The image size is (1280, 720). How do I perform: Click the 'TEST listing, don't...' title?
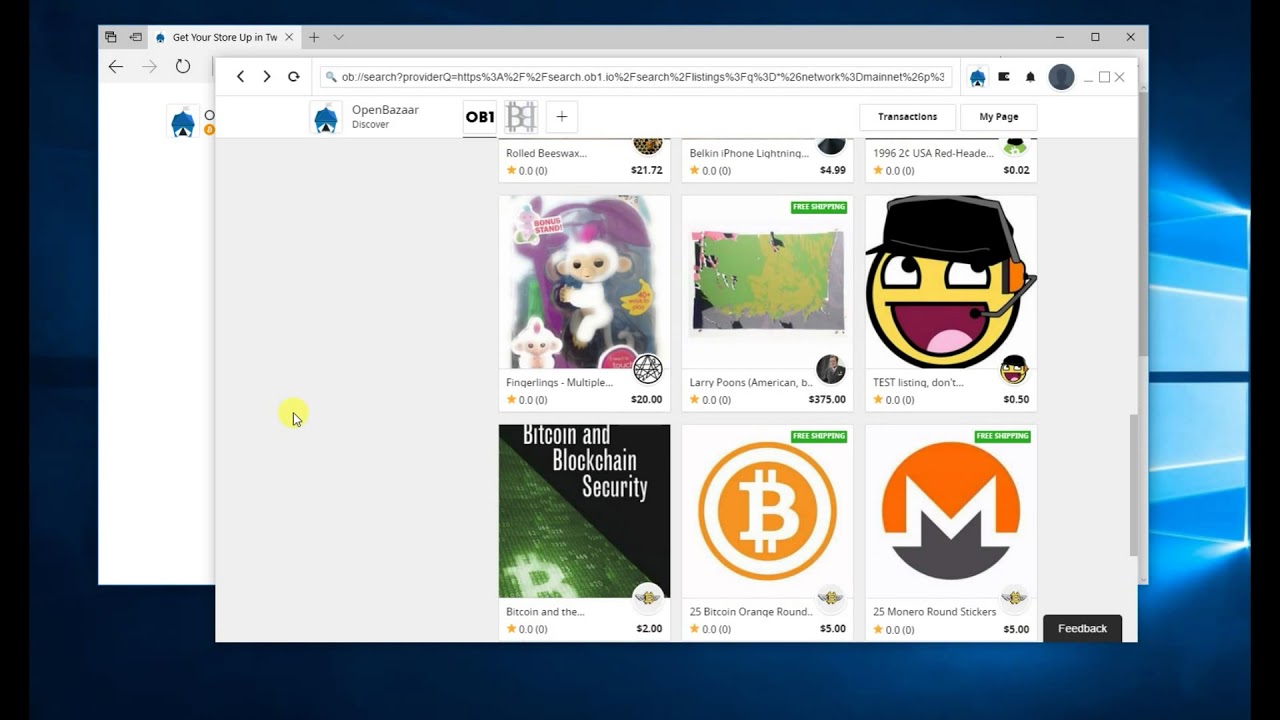pyautogui.click(x=918, y=382)
